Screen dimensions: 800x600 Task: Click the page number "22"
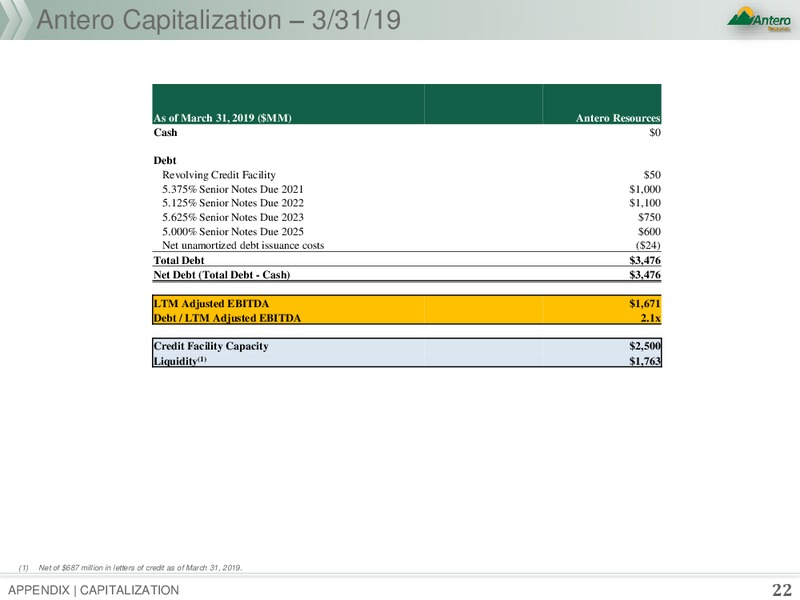[x=782, y=590]
